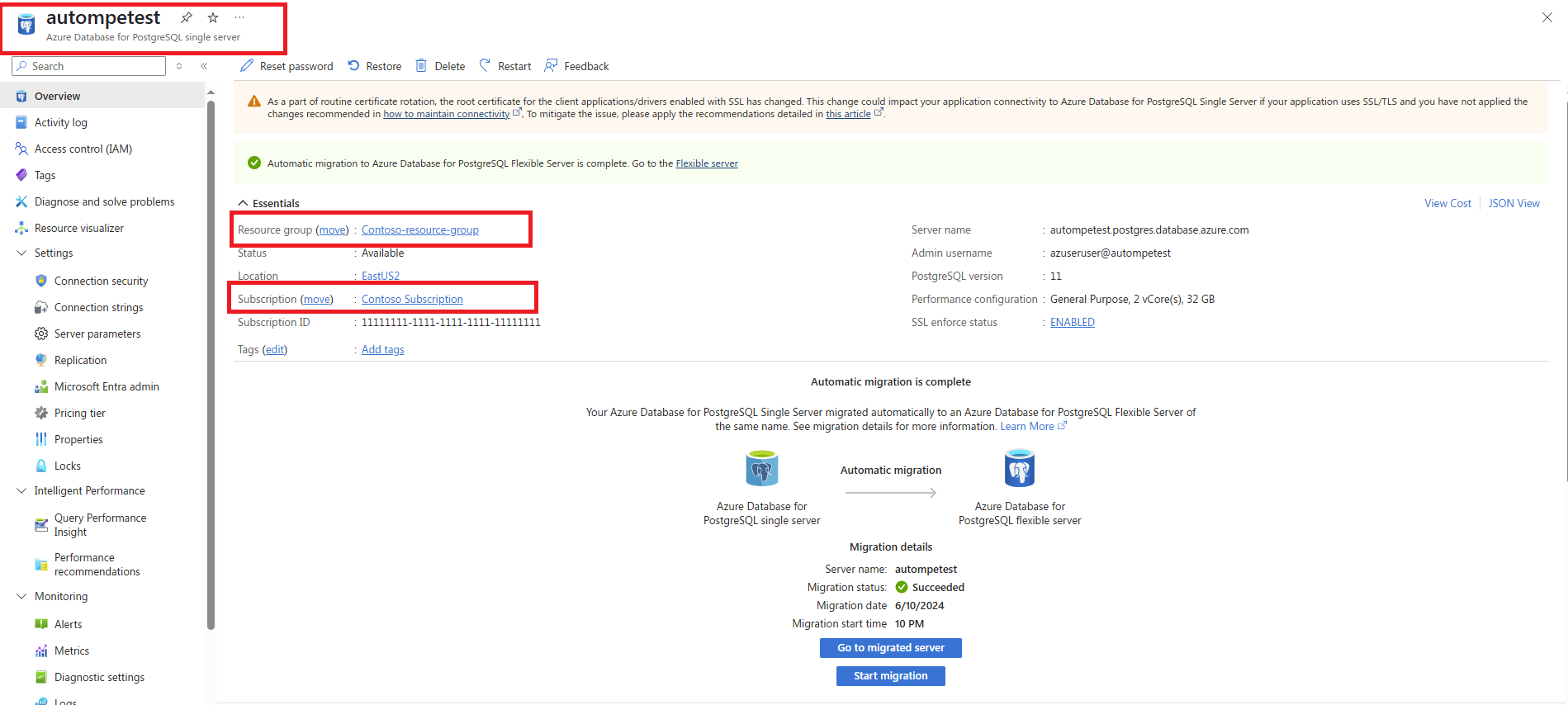The height and width of the screenshot is (705, 1568).
Task: Click the Start migration button
Action: click(891, 676)
